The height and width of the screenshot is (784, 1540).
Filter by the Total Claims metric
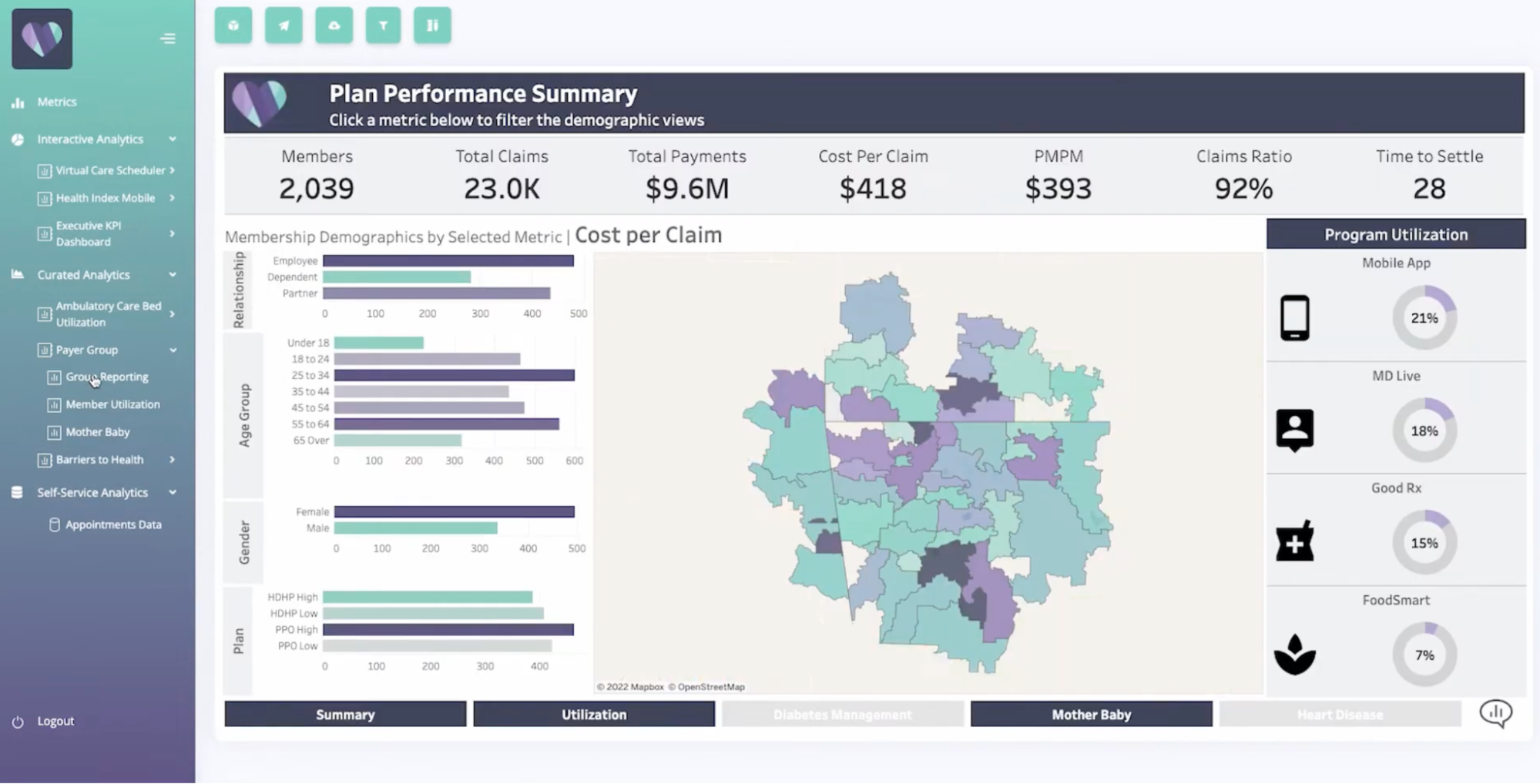tap(502, 176)
